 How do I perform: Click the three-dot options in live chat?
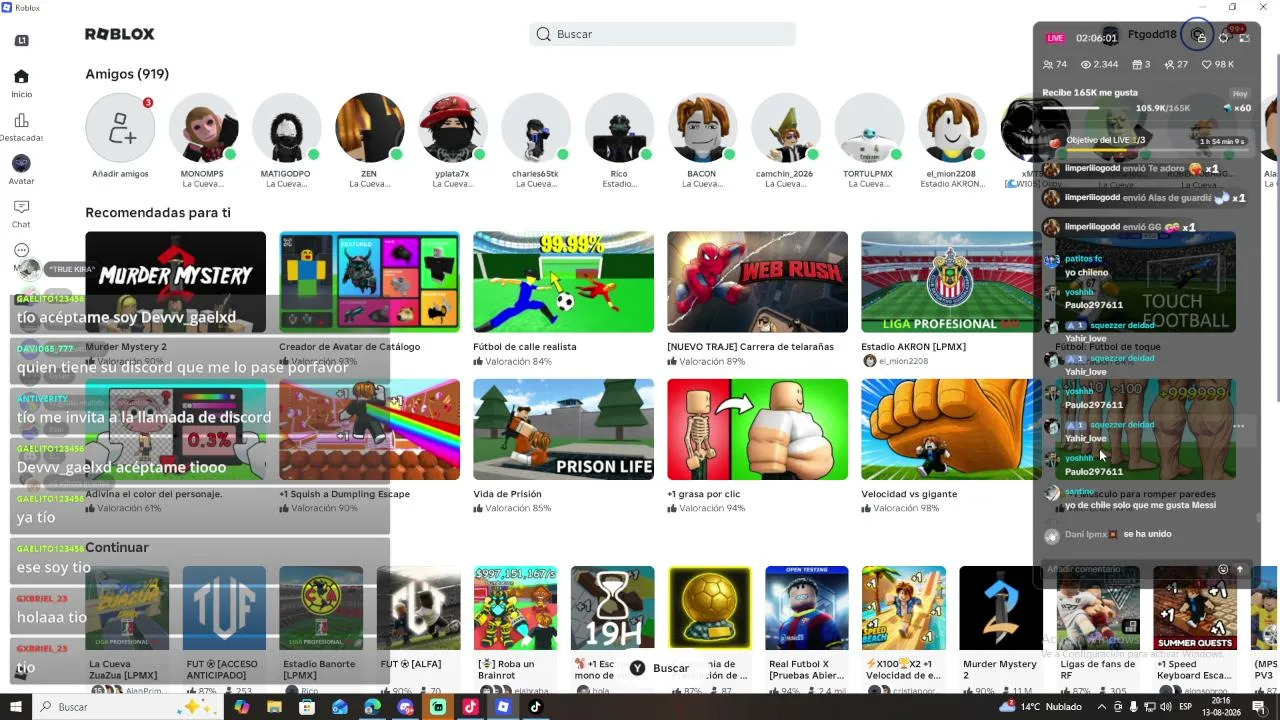1238,427
